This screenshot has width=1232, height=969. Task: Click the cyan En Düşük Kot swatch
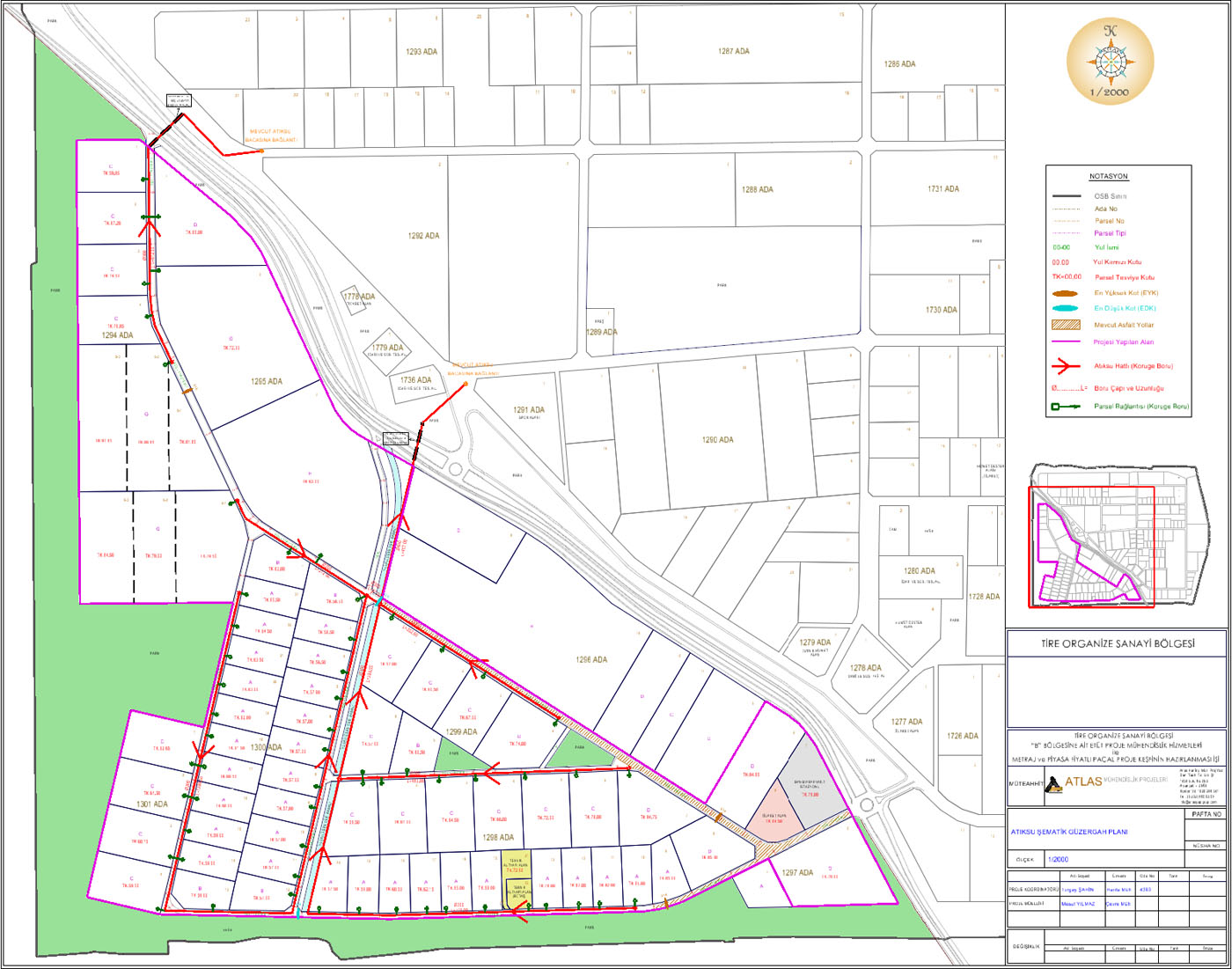point(1065,309)
